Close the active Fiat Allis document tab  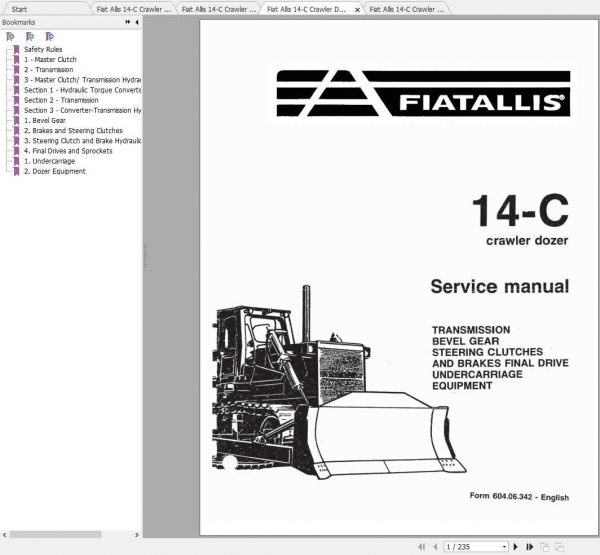coord(357,10)
